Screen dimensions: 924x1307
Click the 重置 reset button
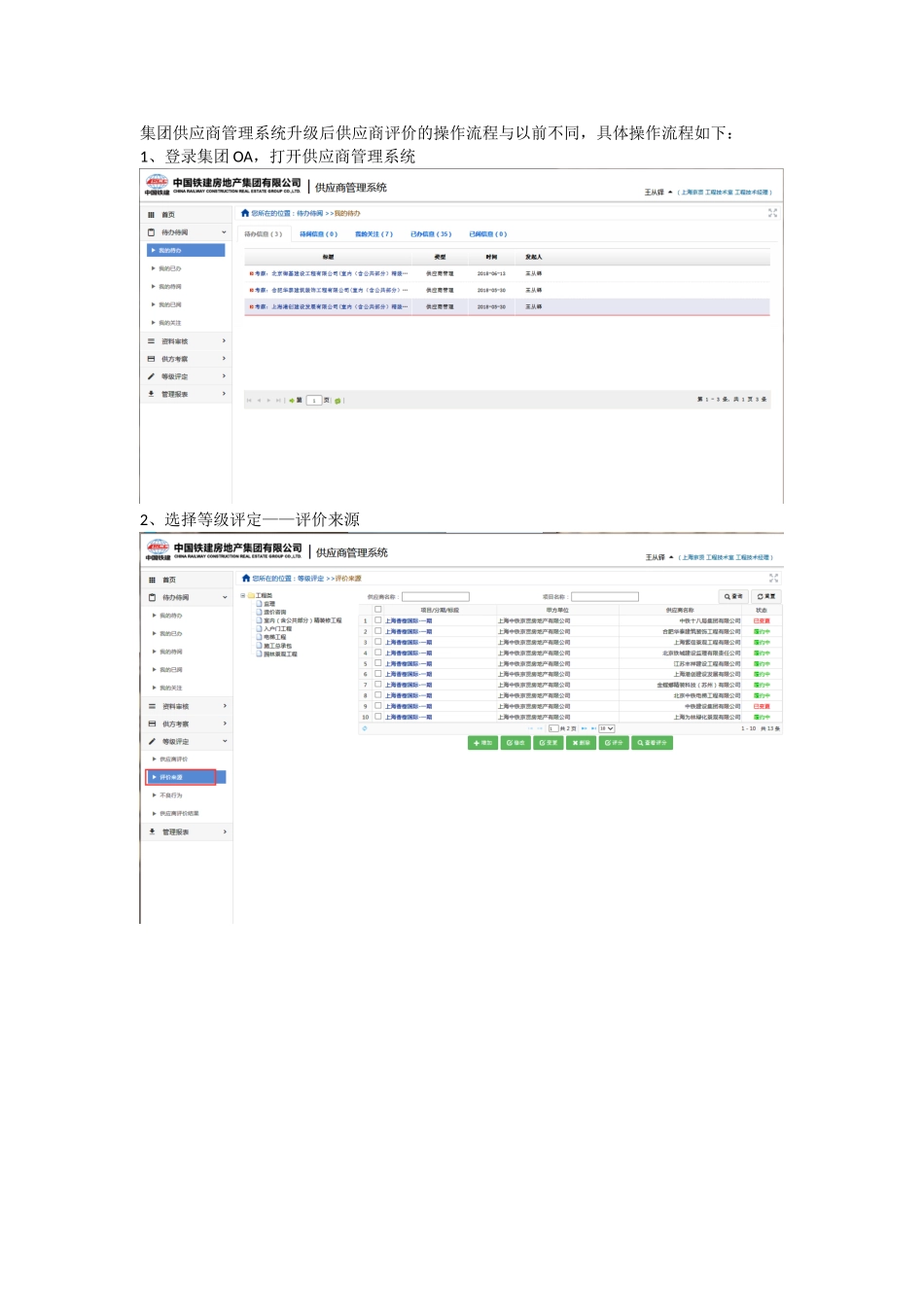766,596
